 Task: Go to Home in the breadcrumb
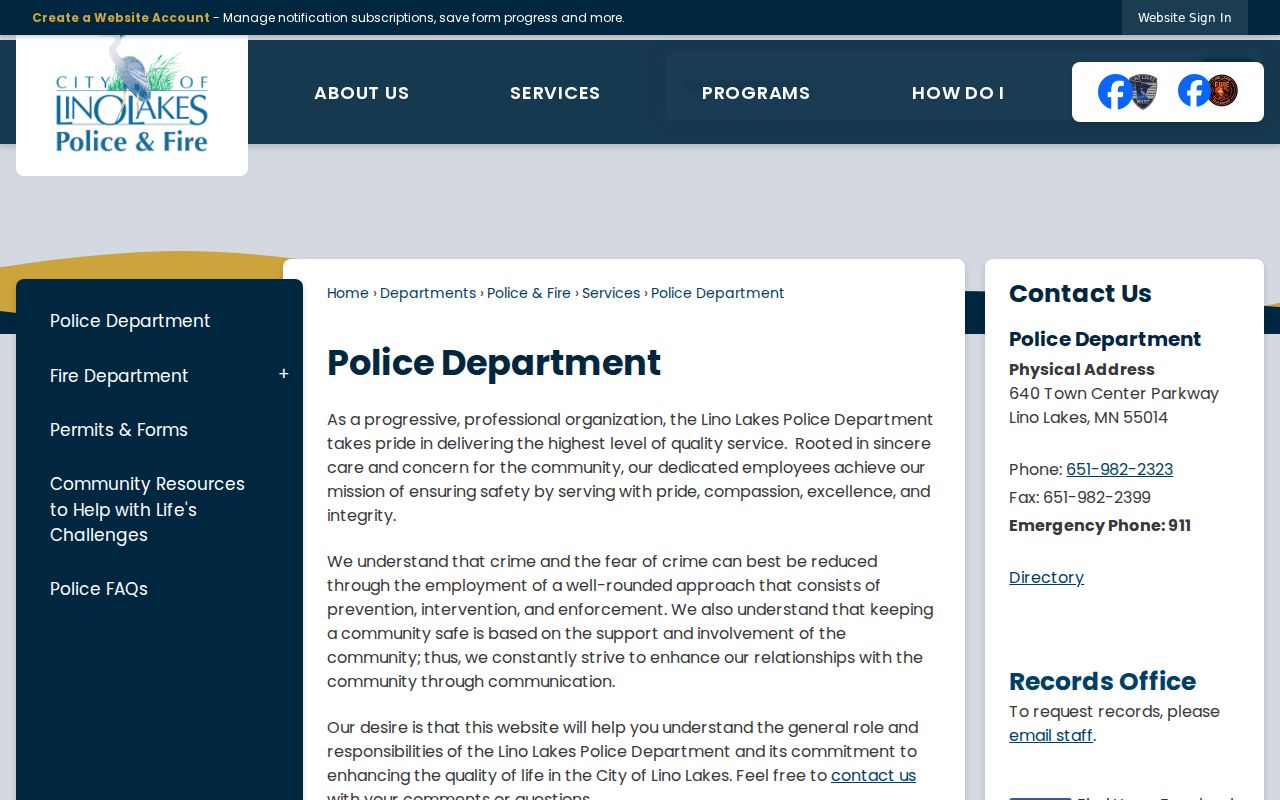tap(348, 293)
